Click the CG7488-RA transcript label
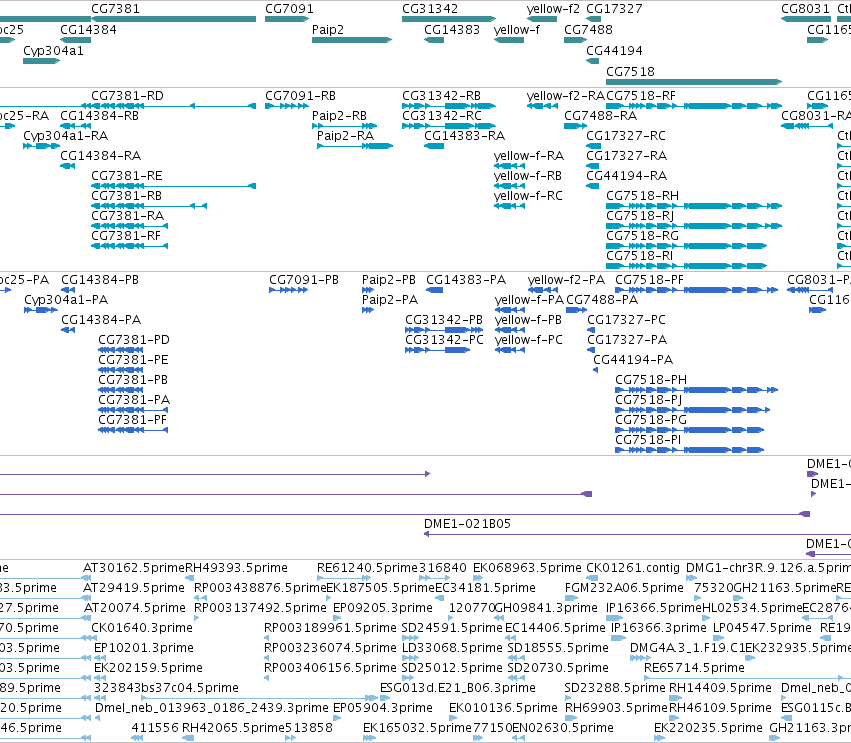 point(600,116)
